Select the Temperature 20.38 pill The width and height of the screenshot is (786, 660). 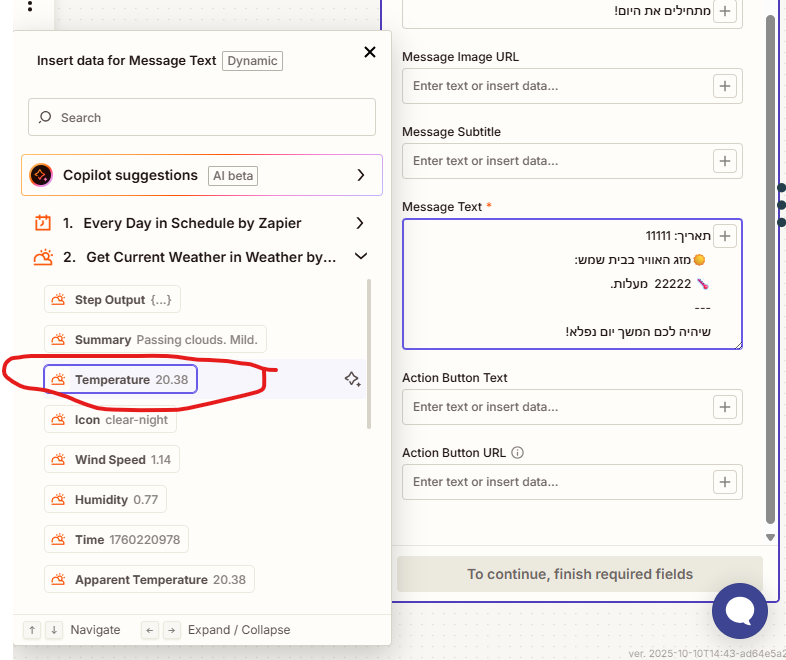(x=121, y=380)
